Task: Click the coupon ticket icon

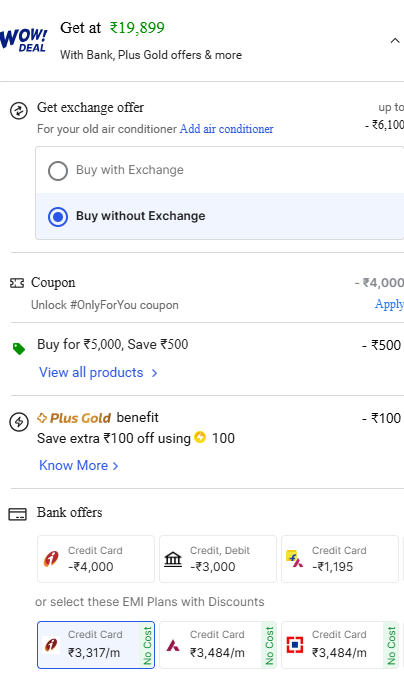Action: point(17,283)
